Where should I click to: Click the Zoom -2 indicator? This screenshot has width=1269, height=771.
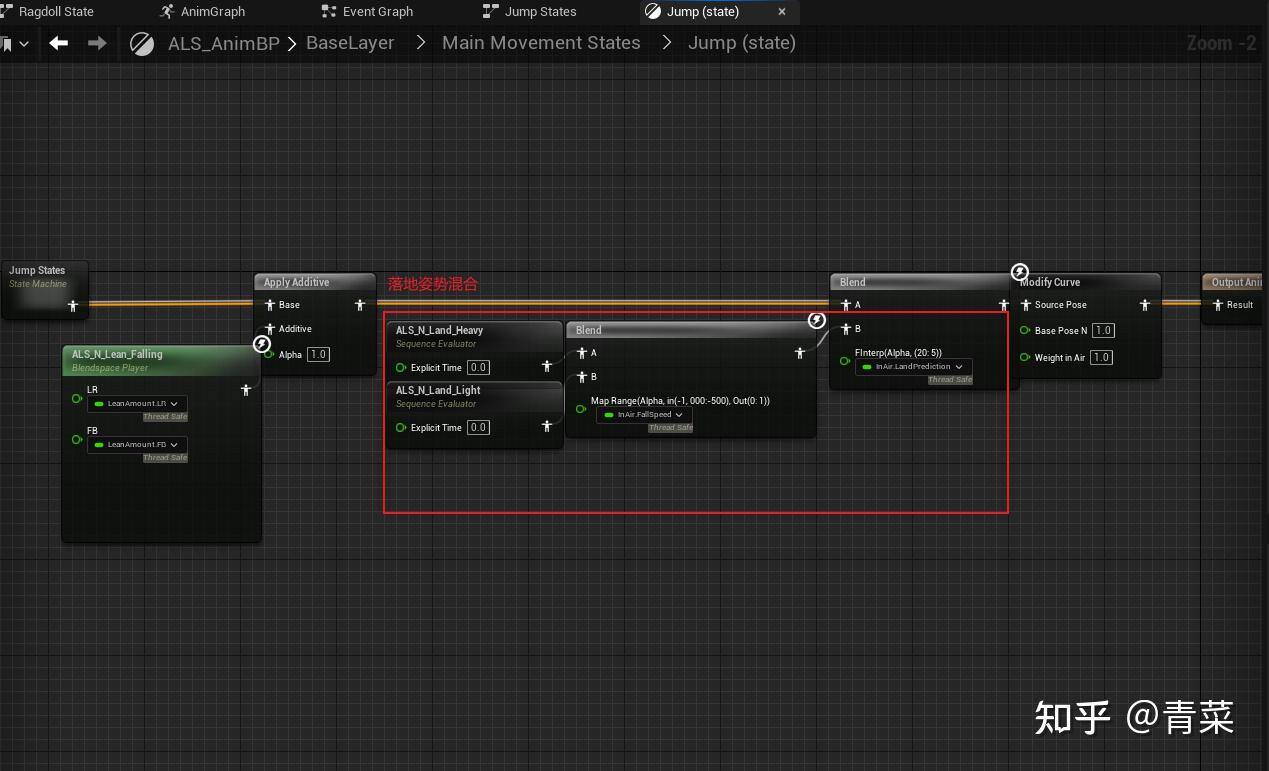click(x=1221, y=43)
